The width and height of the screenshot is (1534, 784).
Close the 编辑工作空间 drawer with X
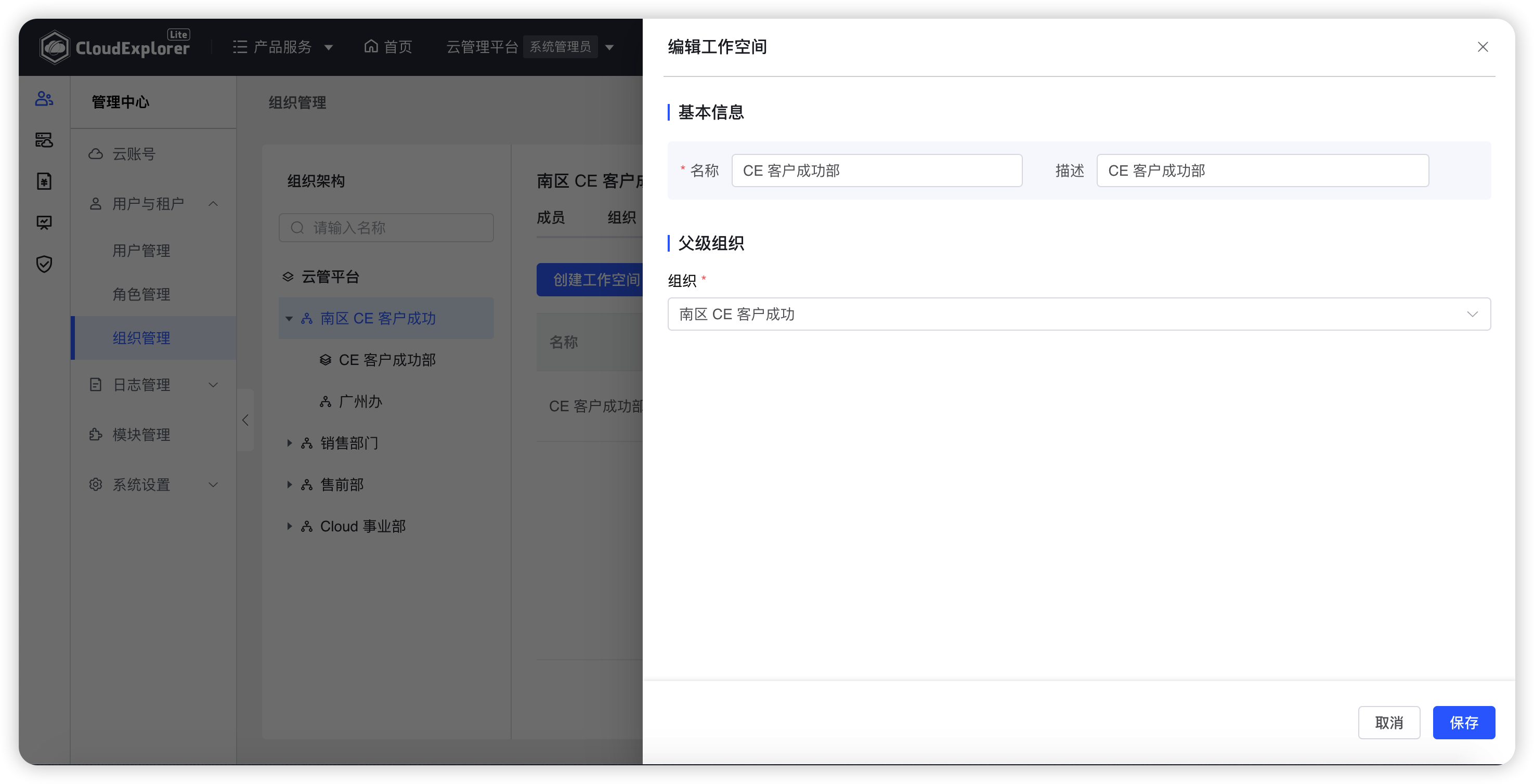[x=1483, y=46]
